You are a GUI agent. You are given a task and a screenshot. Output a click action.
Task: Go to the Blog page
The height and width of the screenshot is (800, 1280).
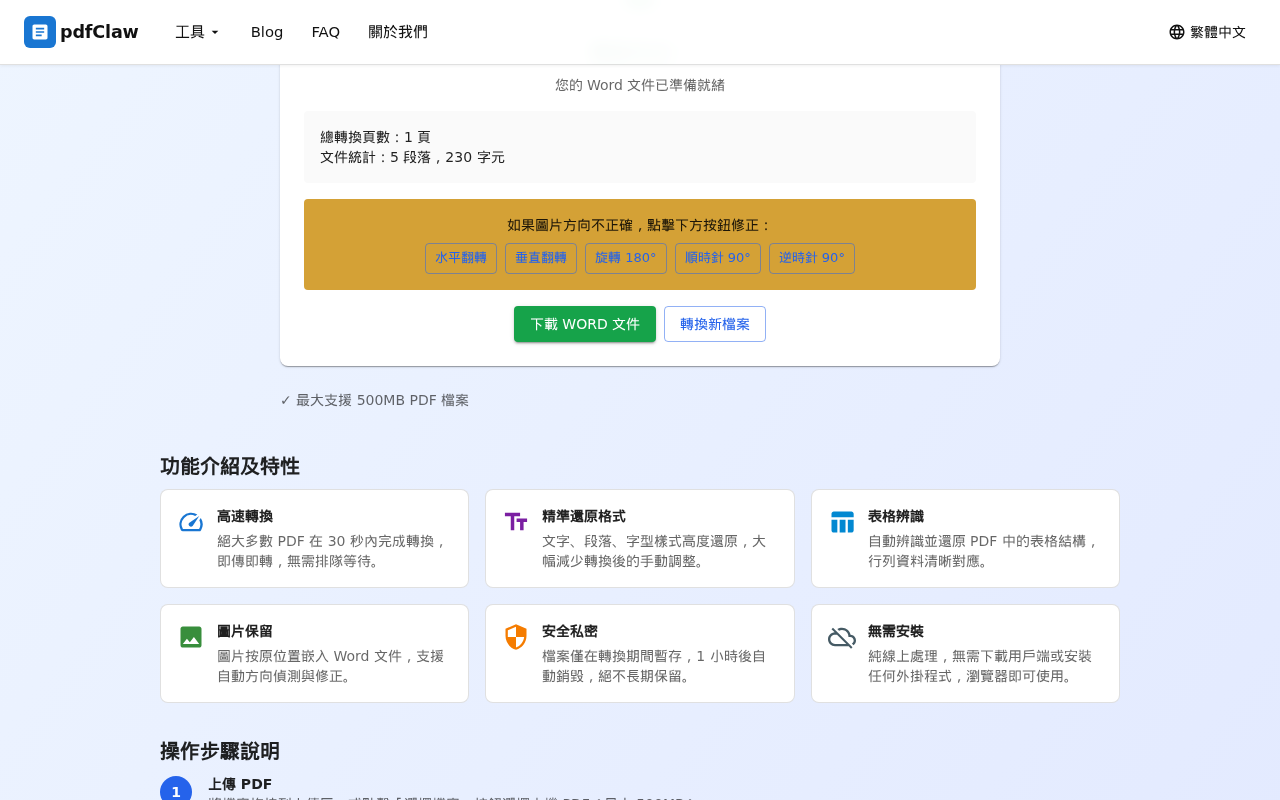point(266,31)
